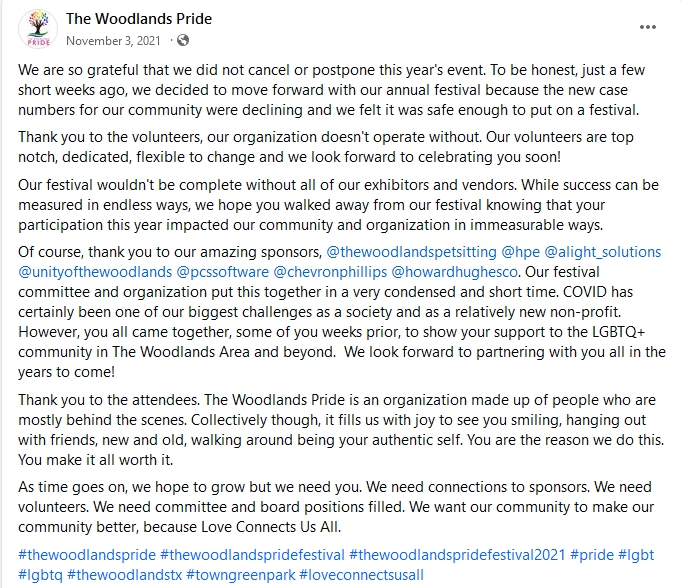Visit @unityofthewoodlands mention
The width and height of the screenshot is (682, 588).
(93, 271)
